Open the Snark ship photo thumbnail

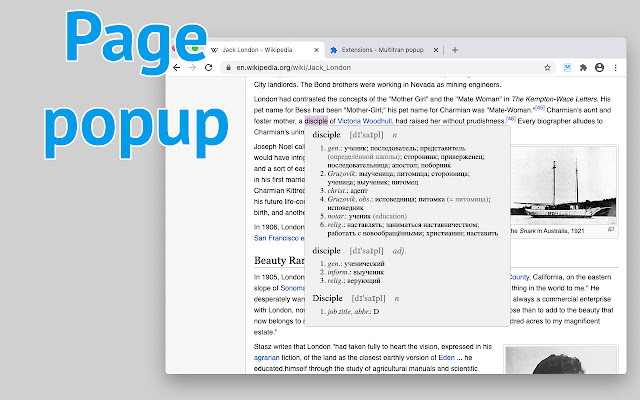tap(563, 185)
